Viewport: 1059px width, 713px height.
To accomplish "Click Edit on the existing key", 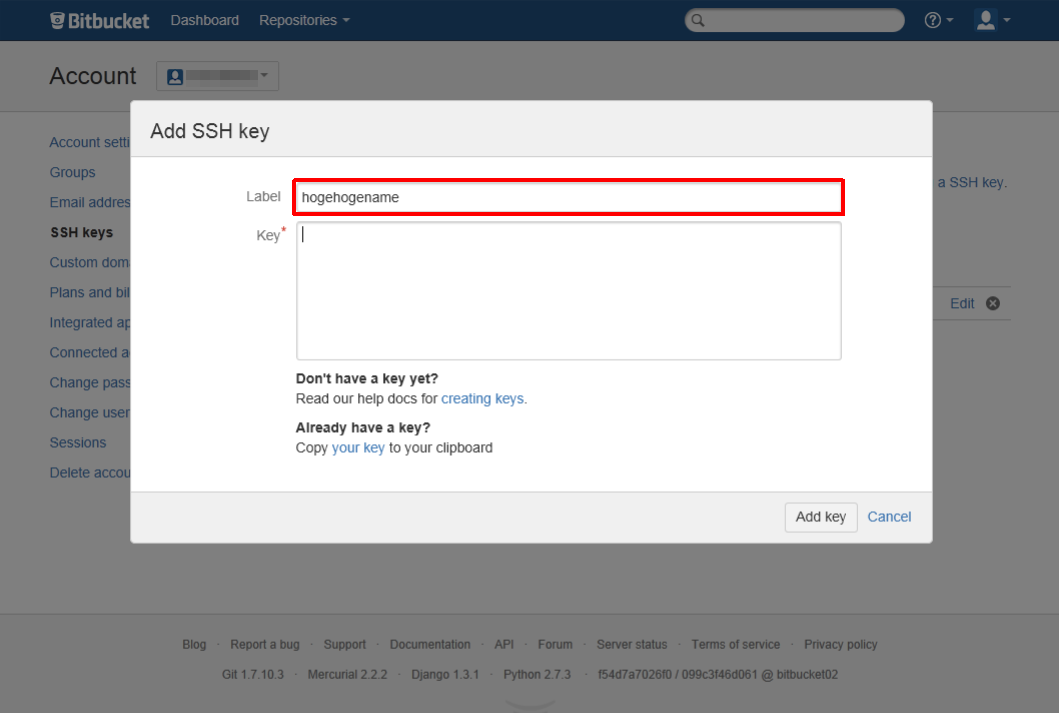I will [x=962, y=304].
